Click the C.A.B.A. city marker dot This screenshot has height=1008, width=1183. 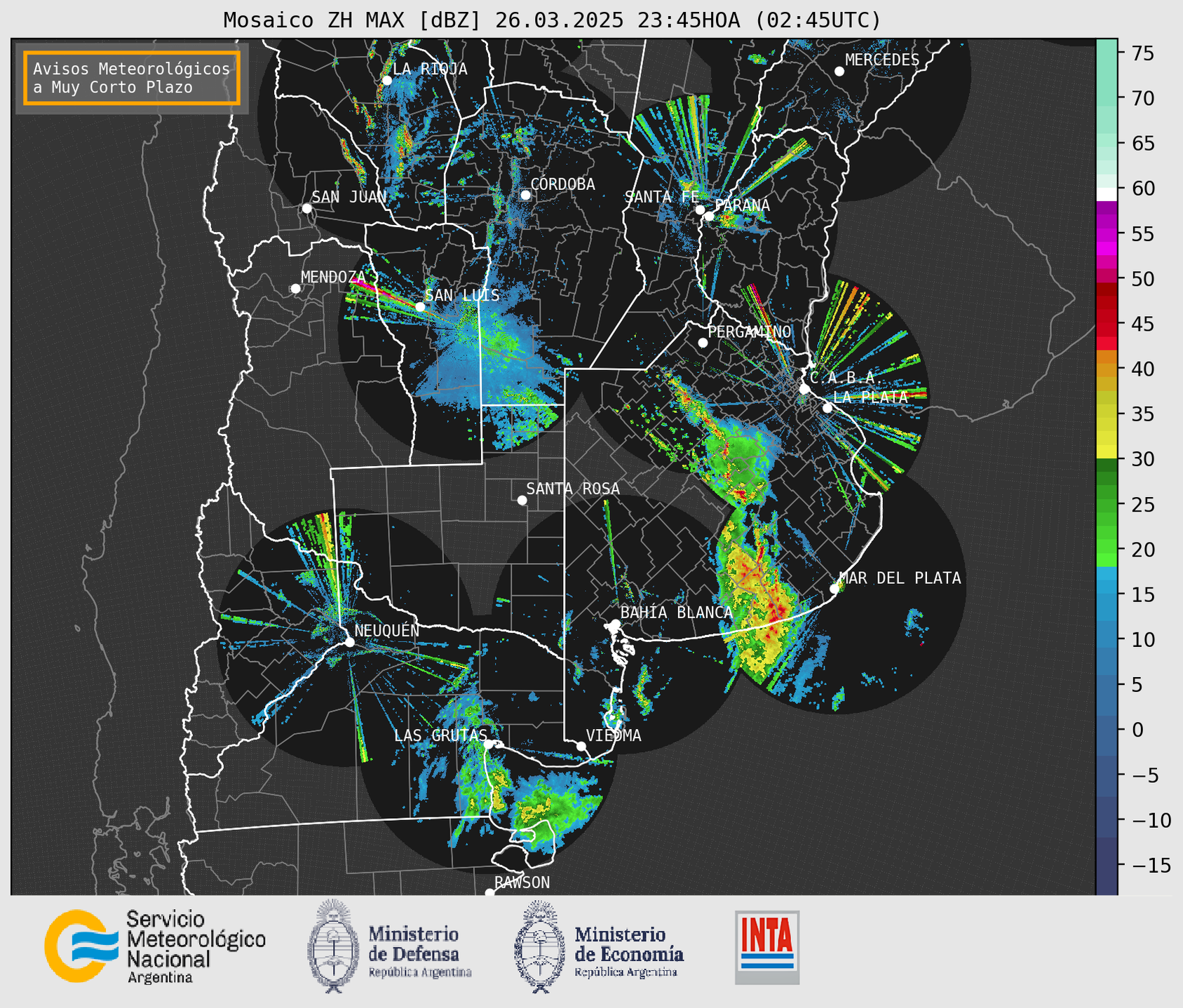point(805,389)
